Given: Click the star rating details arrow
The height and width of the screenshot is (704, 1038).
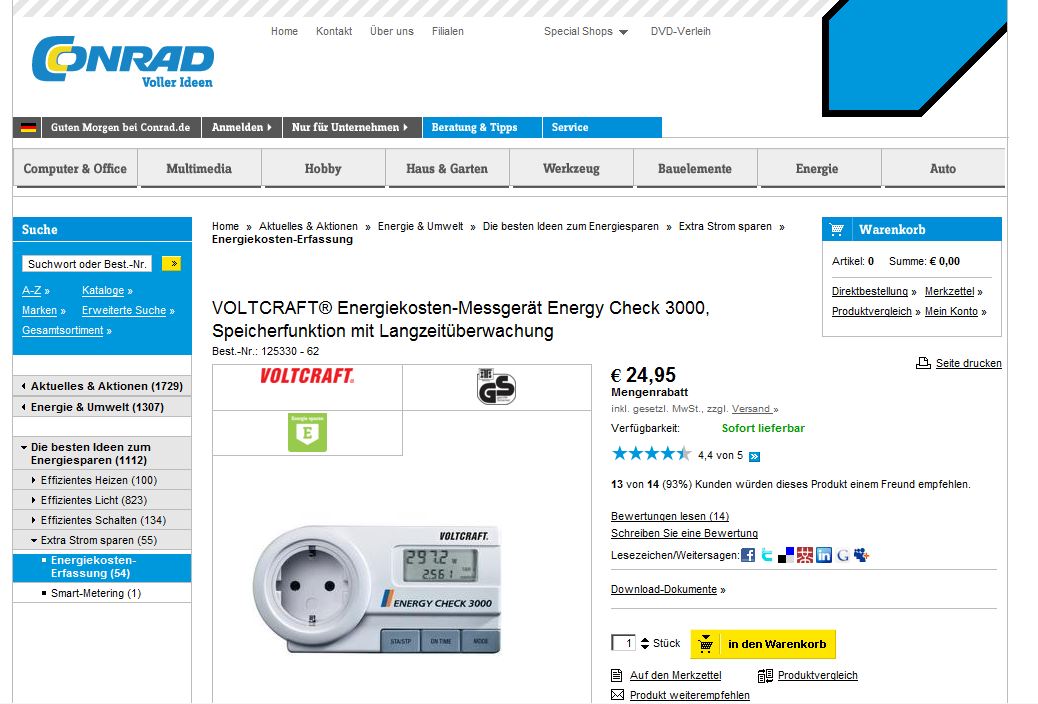Looking at the screenshot, I should pyautogui.click(x=754, y=456).
